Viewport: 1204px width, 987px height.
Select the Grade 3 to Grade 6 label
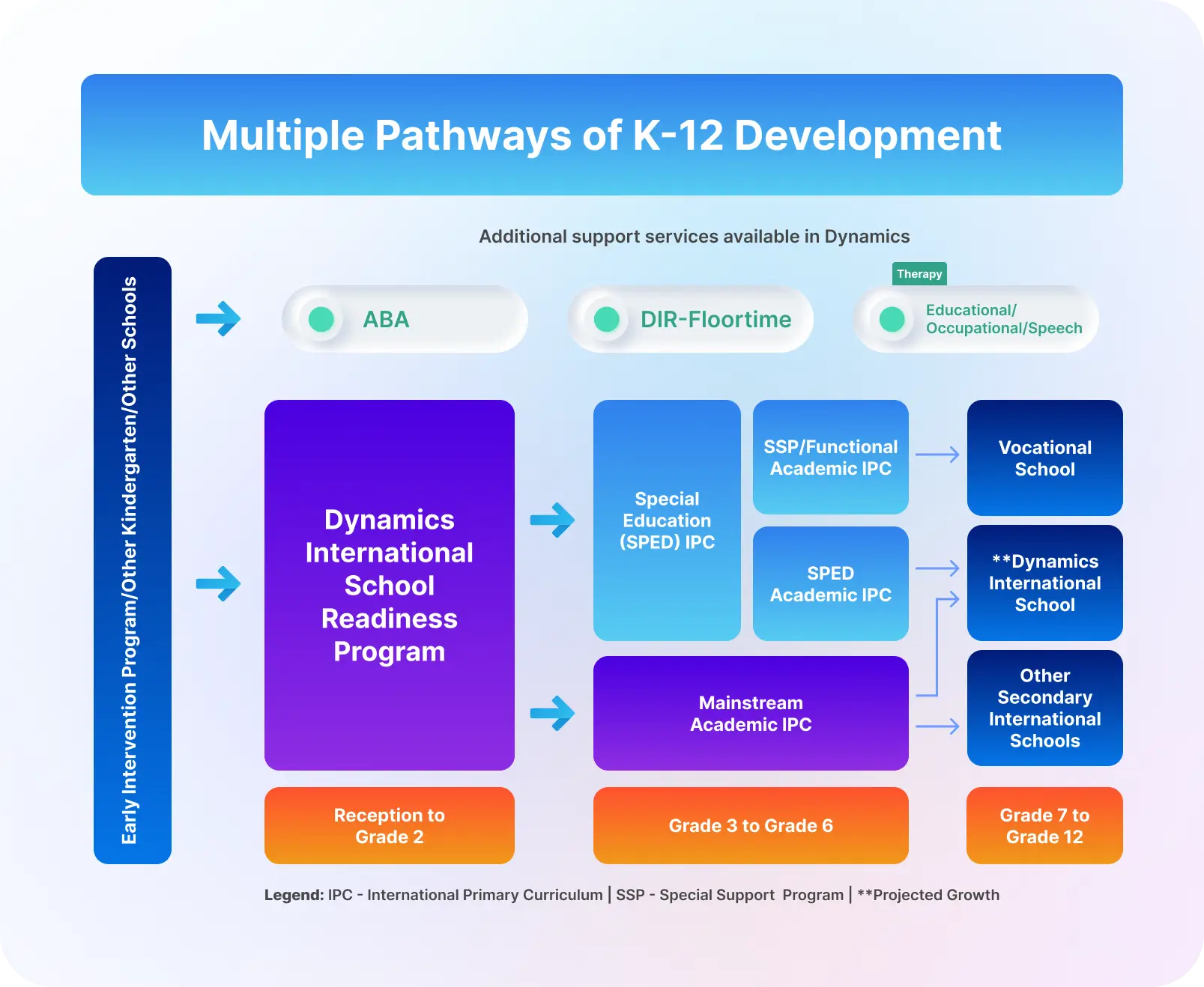tap(750, 825)
